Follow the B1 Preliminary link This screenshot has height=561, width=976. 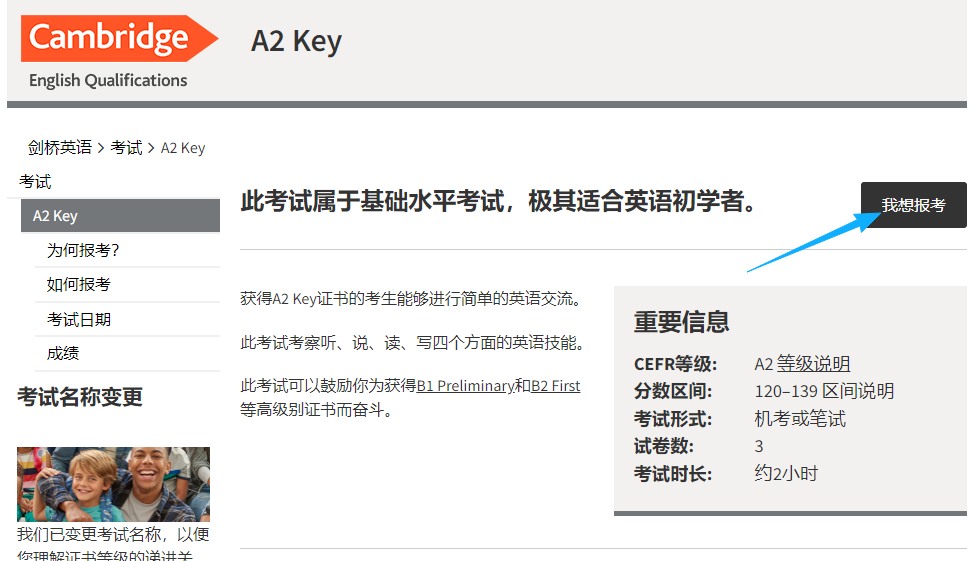coord(465,386)
